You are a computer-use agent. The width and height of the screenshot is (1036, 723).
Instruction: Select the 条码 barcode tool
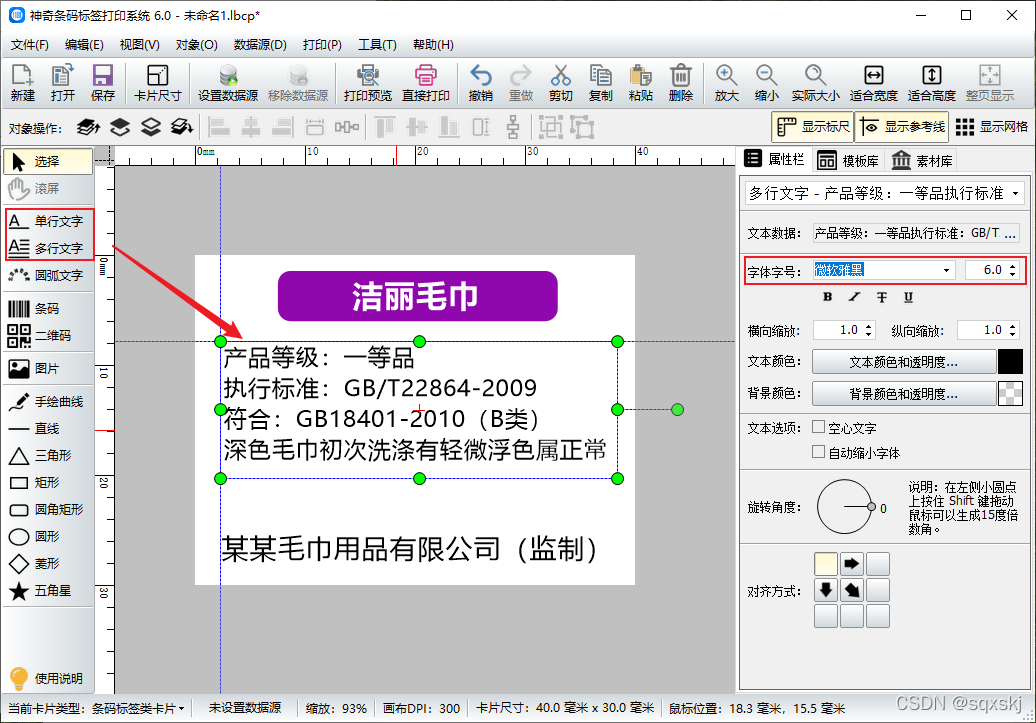tap(48, 309)
